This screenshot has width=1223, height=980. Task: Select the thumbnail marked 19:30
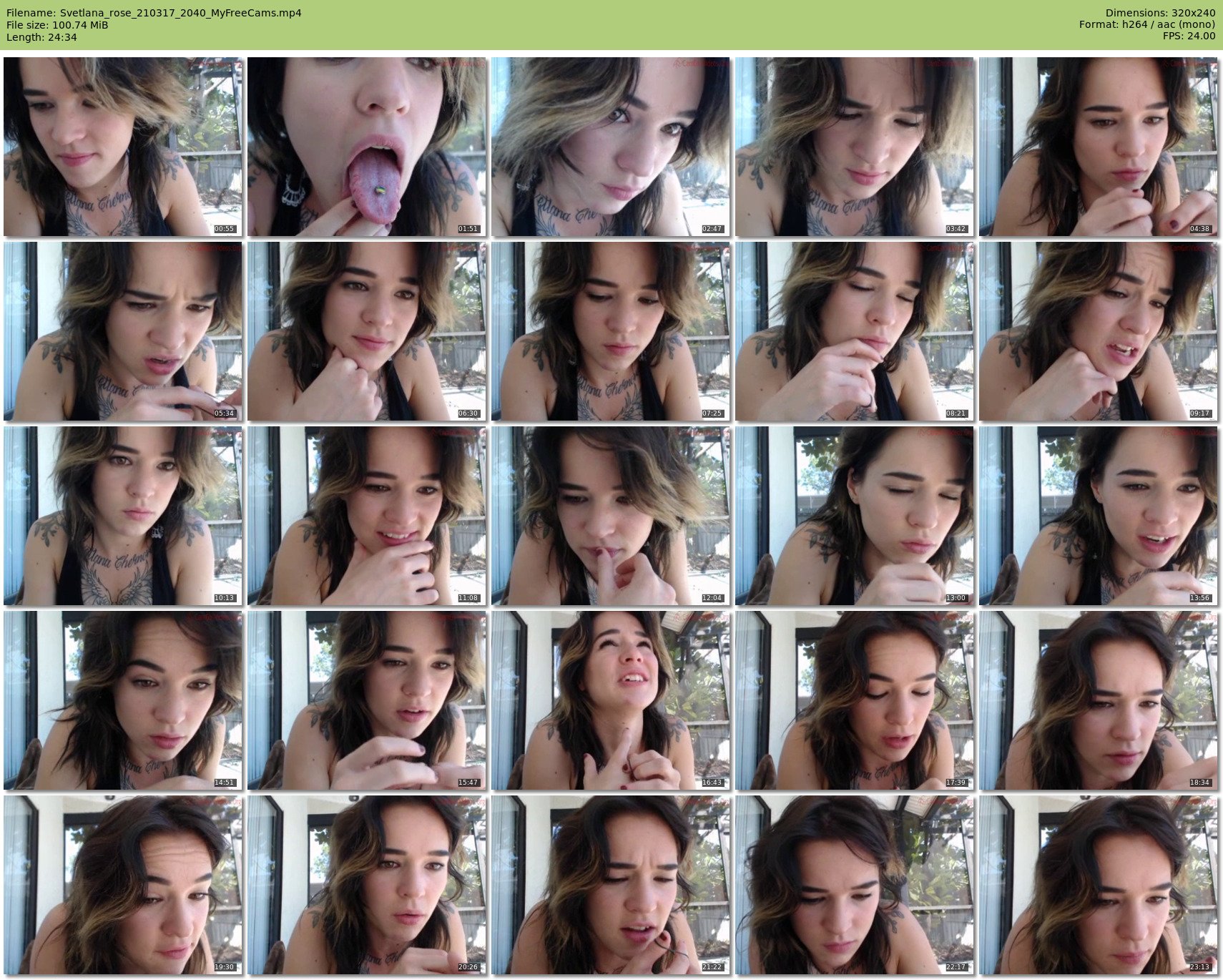(x=123, y=885)
